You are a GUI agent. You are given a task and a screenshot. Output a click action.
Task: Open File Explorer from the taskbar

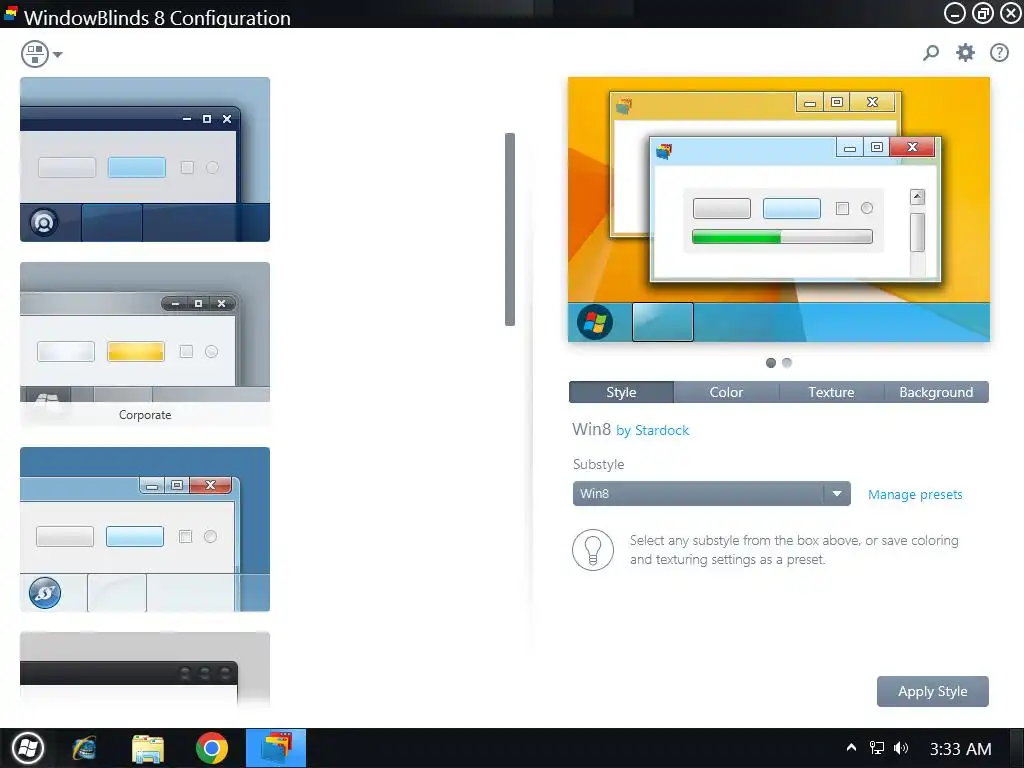[148, 748]
